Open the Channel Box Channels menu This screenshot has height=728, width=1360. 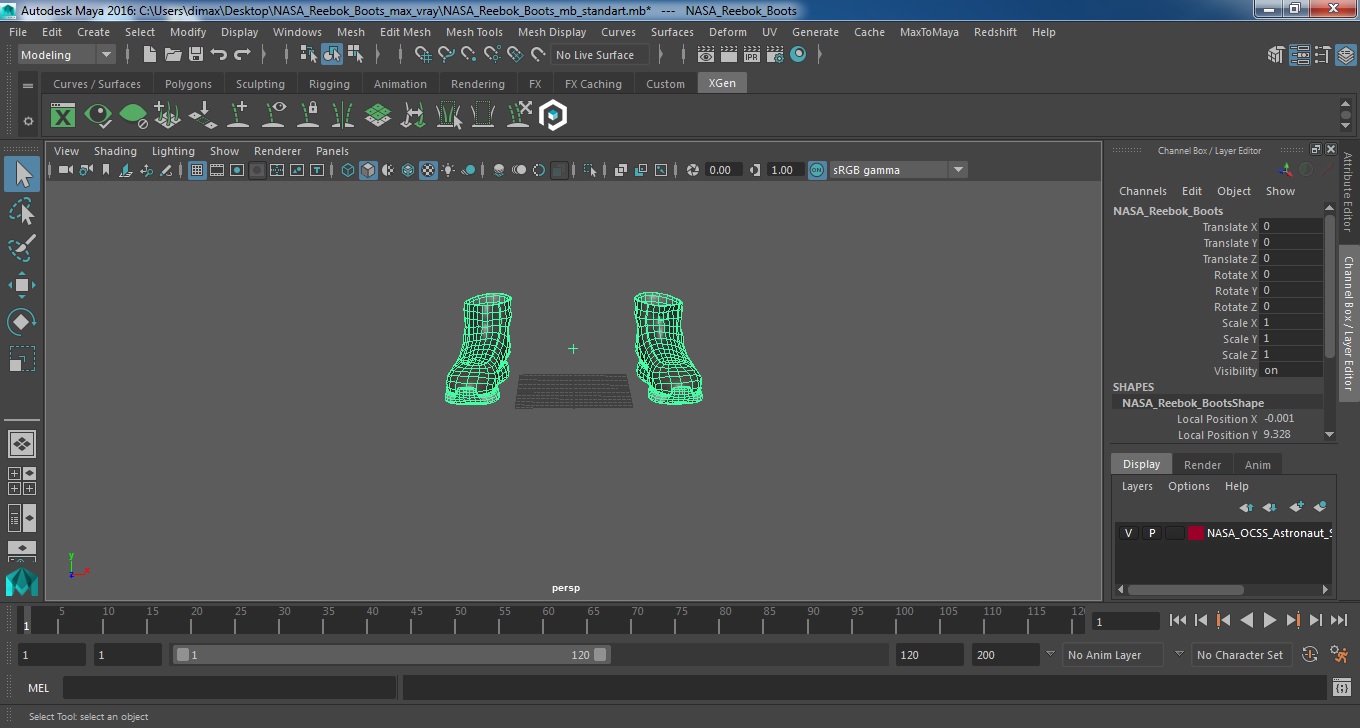1143,191
